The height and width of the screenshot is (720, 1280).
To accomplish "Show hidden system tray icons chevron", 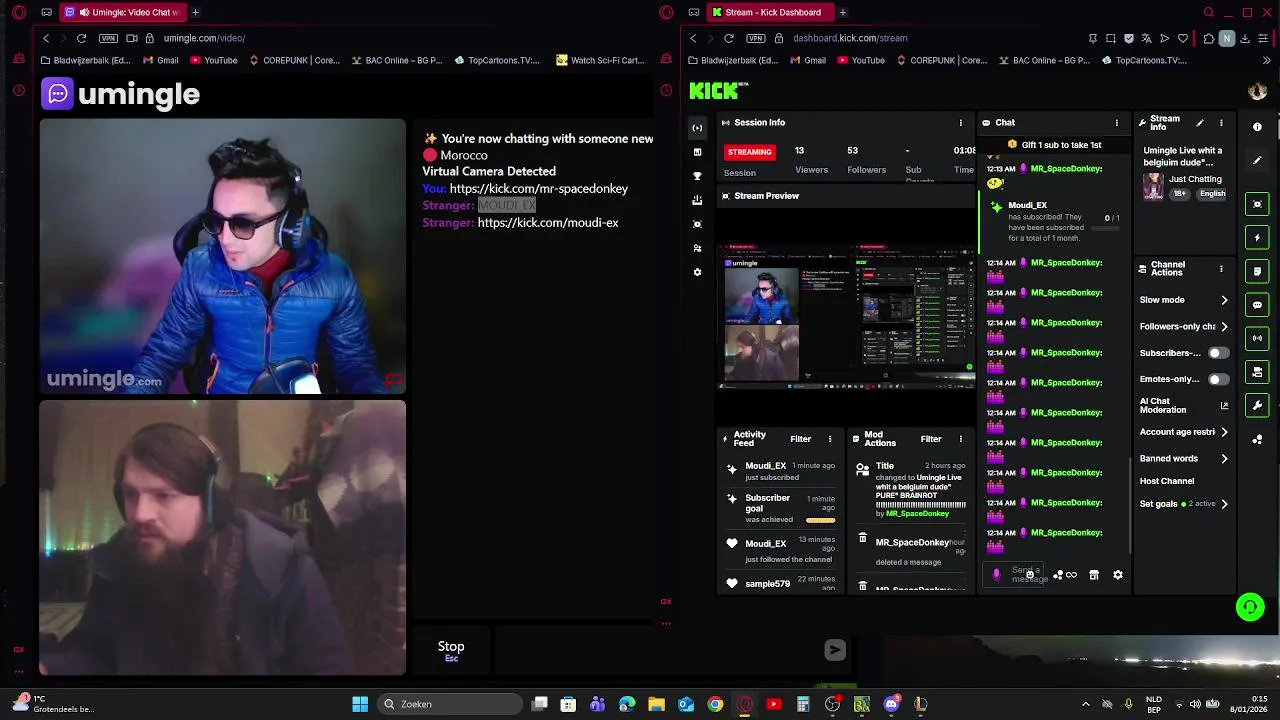I will (1086, 704).
